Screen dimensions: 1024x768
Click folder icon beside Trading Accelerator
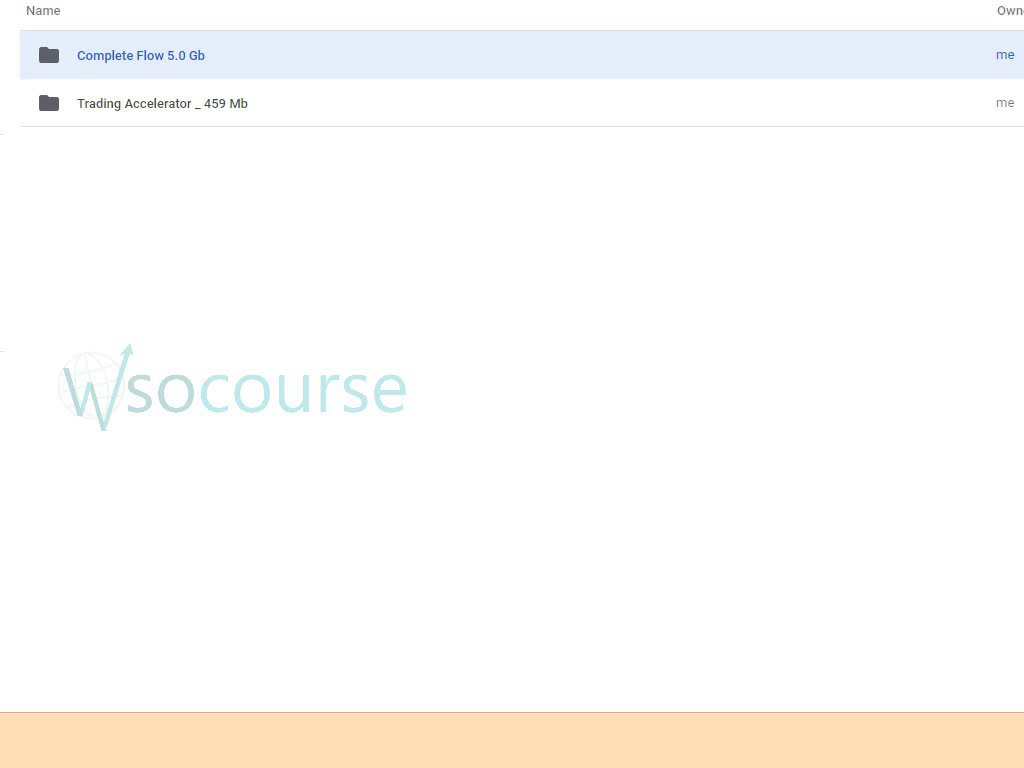point(49,103)
